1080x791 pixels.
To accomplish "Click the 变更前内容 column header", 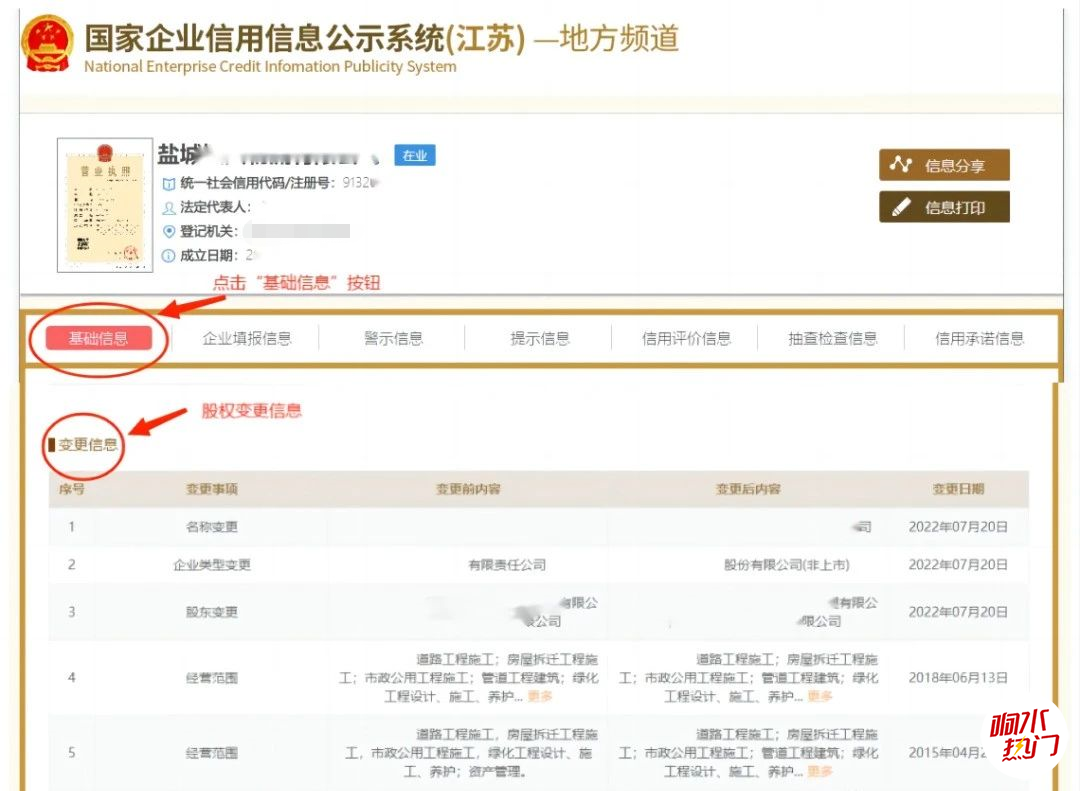I will [x=468, y=489].
